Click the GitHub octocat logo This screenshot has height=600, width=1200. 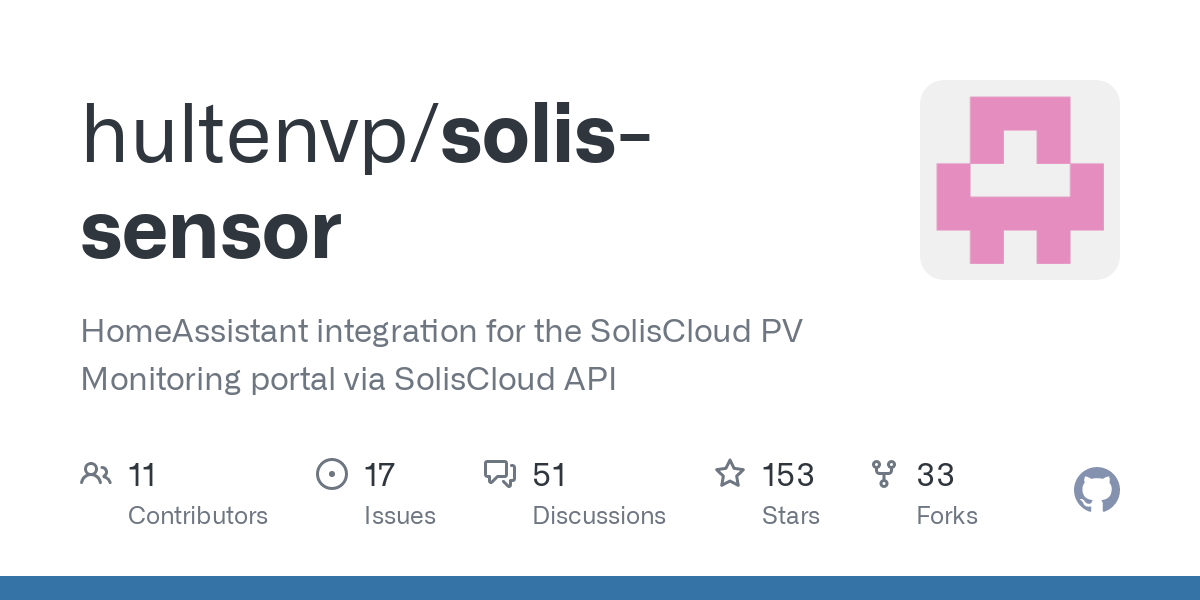(x=1096, y=490)
